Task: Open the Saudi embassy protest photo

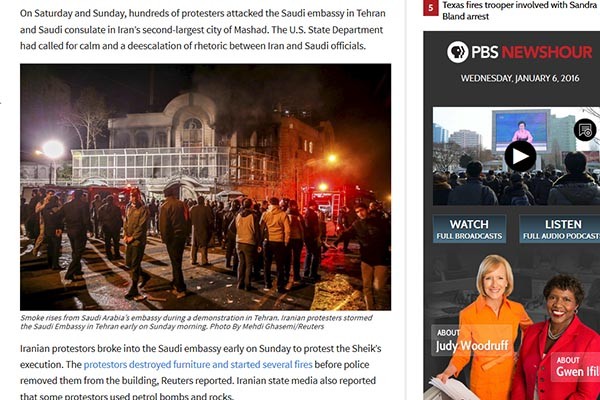Action: coord(205,187)
